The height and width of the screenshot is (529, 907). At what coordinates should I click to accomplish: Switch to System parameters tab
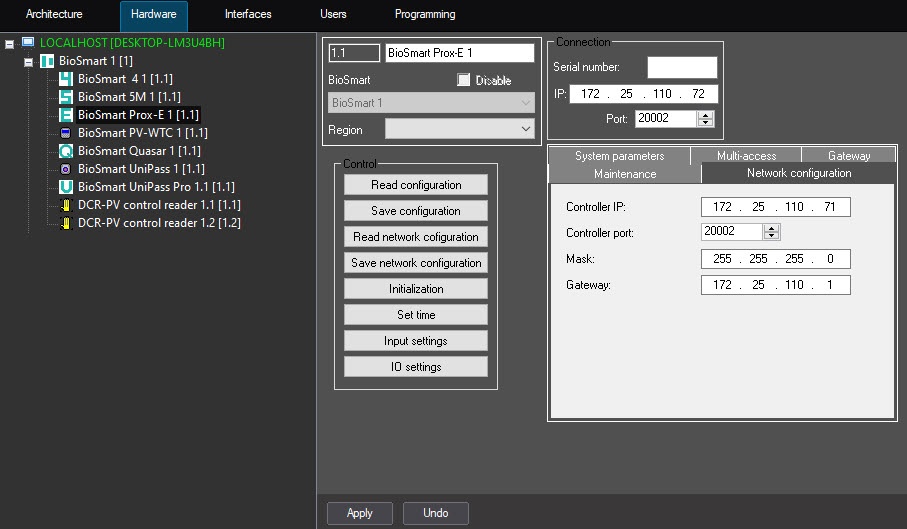(620, 156)
